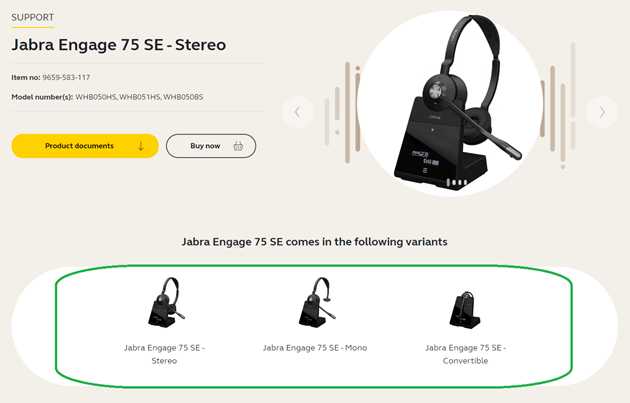The image size is (630, 403).
Task: Open the Jabra Engage 75 SE - Mono link
Action: click(315, 348)
